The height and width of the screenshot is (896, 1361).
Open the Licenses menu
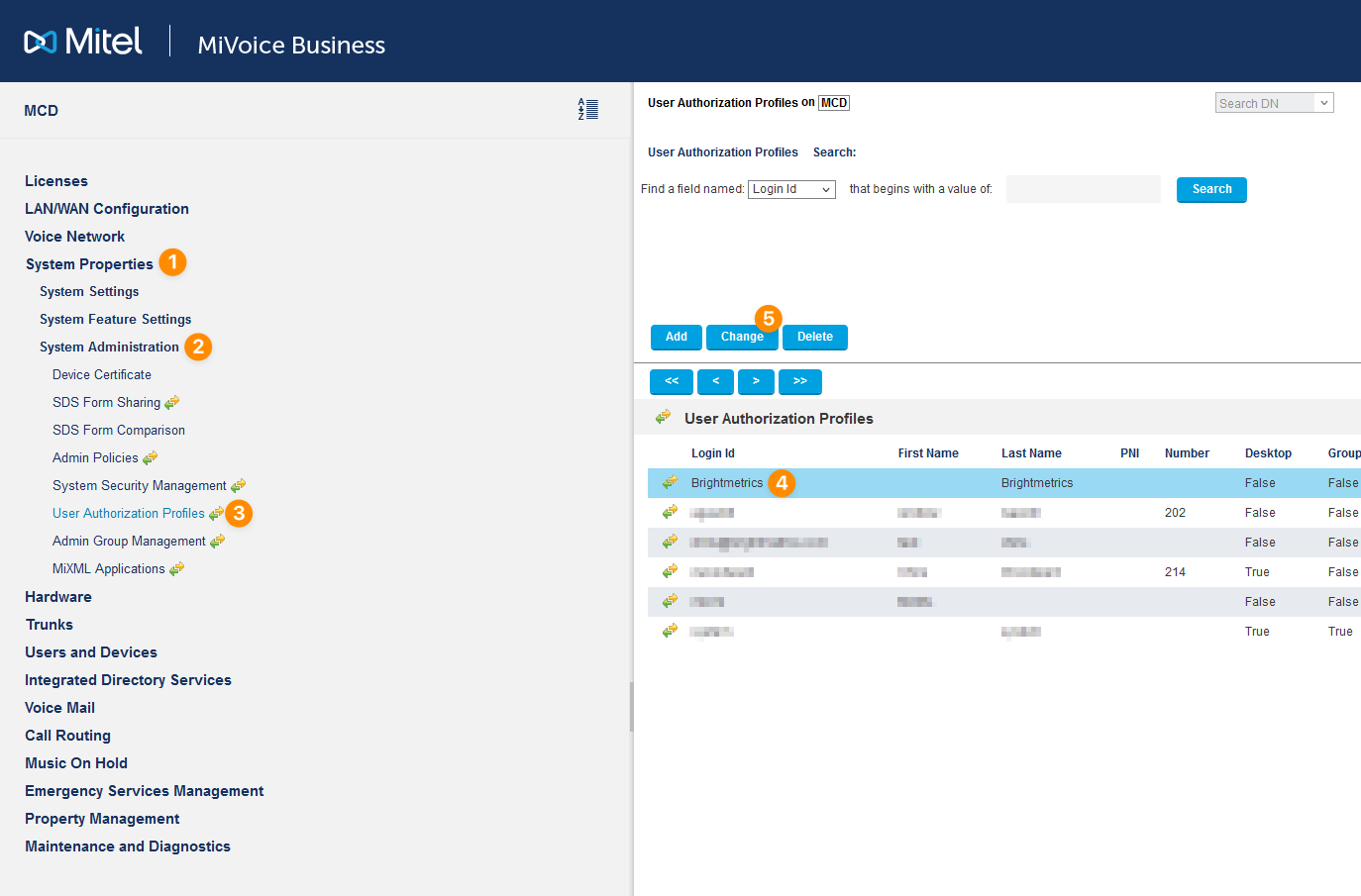(x=56, y=181)
